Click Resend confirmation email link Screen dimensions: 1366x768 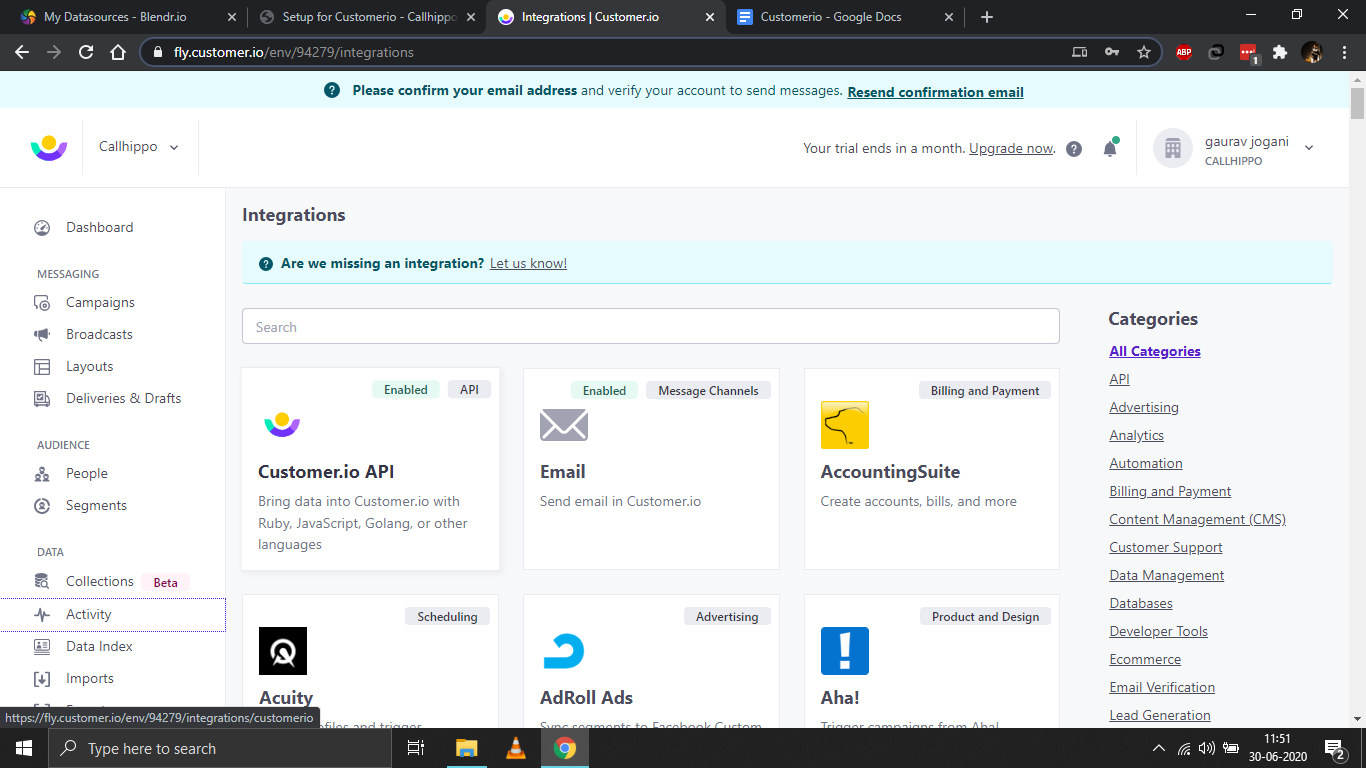935,92
